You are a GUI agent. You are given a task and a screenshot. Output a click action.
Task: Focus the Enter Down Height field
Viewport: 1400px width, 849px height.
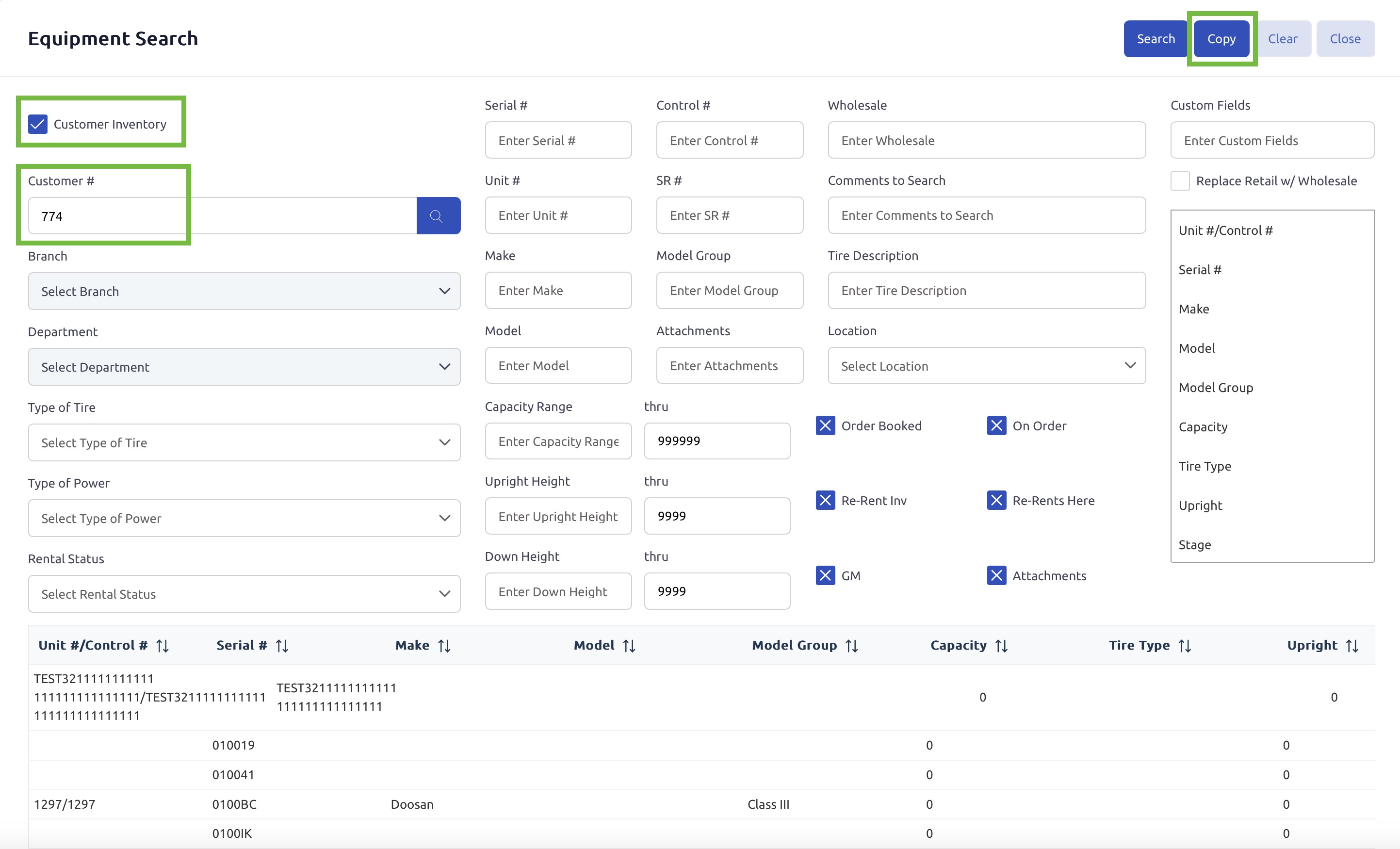[558, 591]
